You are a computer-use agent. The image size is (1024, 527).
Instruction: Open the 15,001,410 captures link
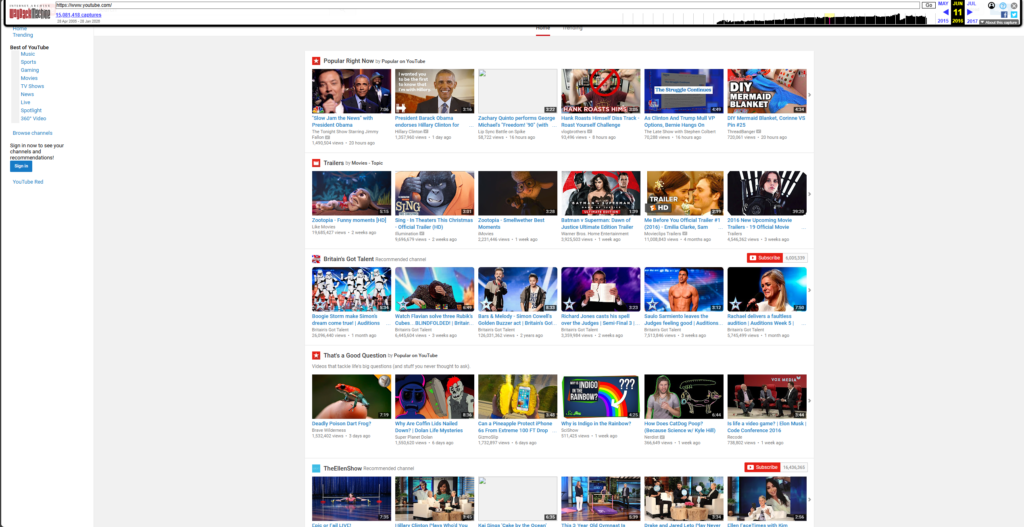(77, 15)
